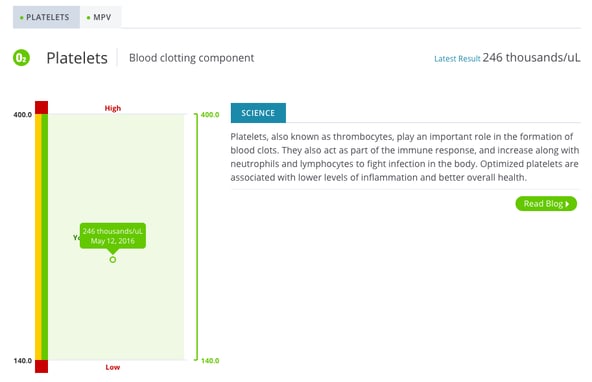Click the arrow icon in Read Blog button
The image size is (592, 382).
tap(567, 204)
